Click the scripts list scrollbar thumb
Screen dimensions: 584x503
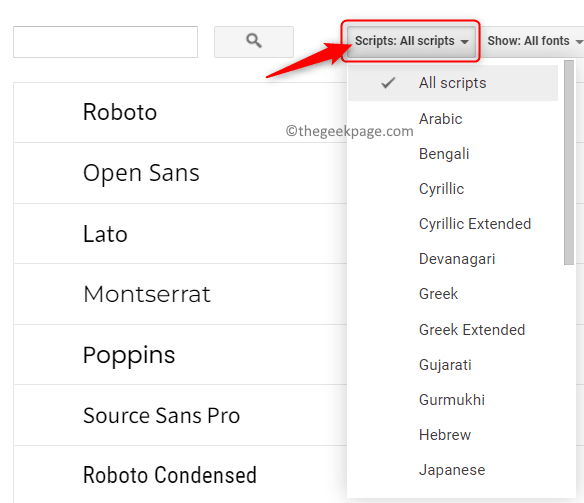click(x=569, y=163)
